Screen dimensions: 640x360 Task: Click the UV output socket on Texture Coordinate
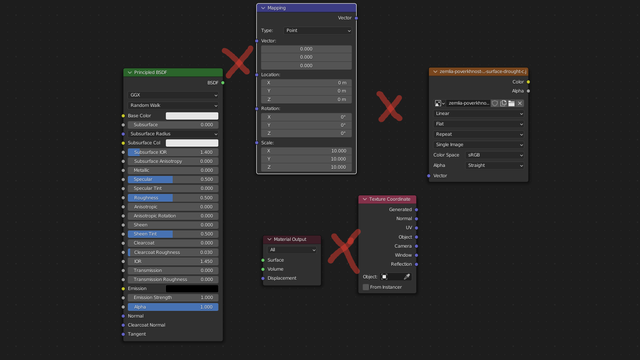pos(416,228)
